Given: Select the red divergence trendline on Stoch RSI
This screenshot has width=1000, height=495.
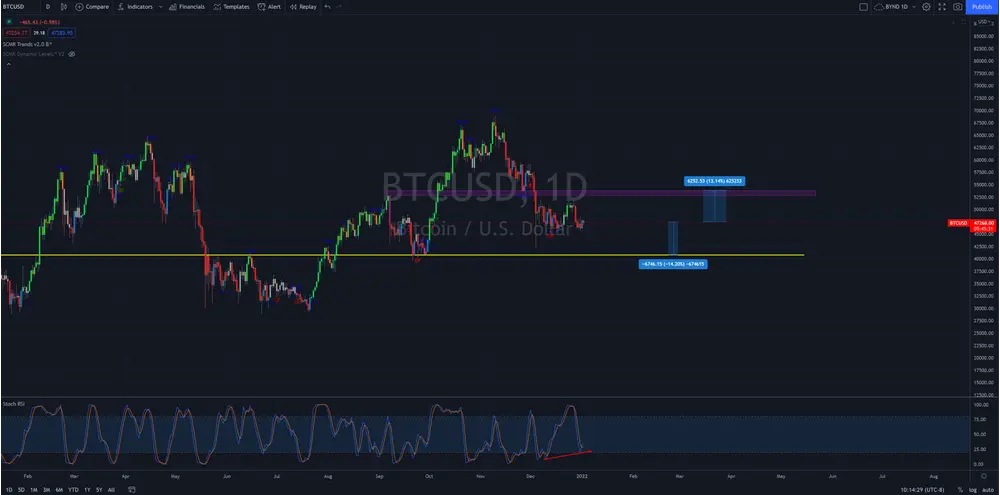Looking at the screenshot, I should pyautogui.click(x=568, y=455).
